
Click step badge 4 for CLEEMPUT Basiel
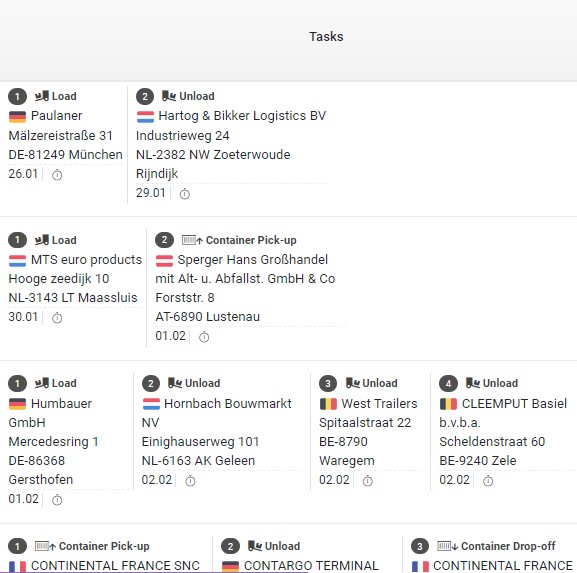(448, 383)
